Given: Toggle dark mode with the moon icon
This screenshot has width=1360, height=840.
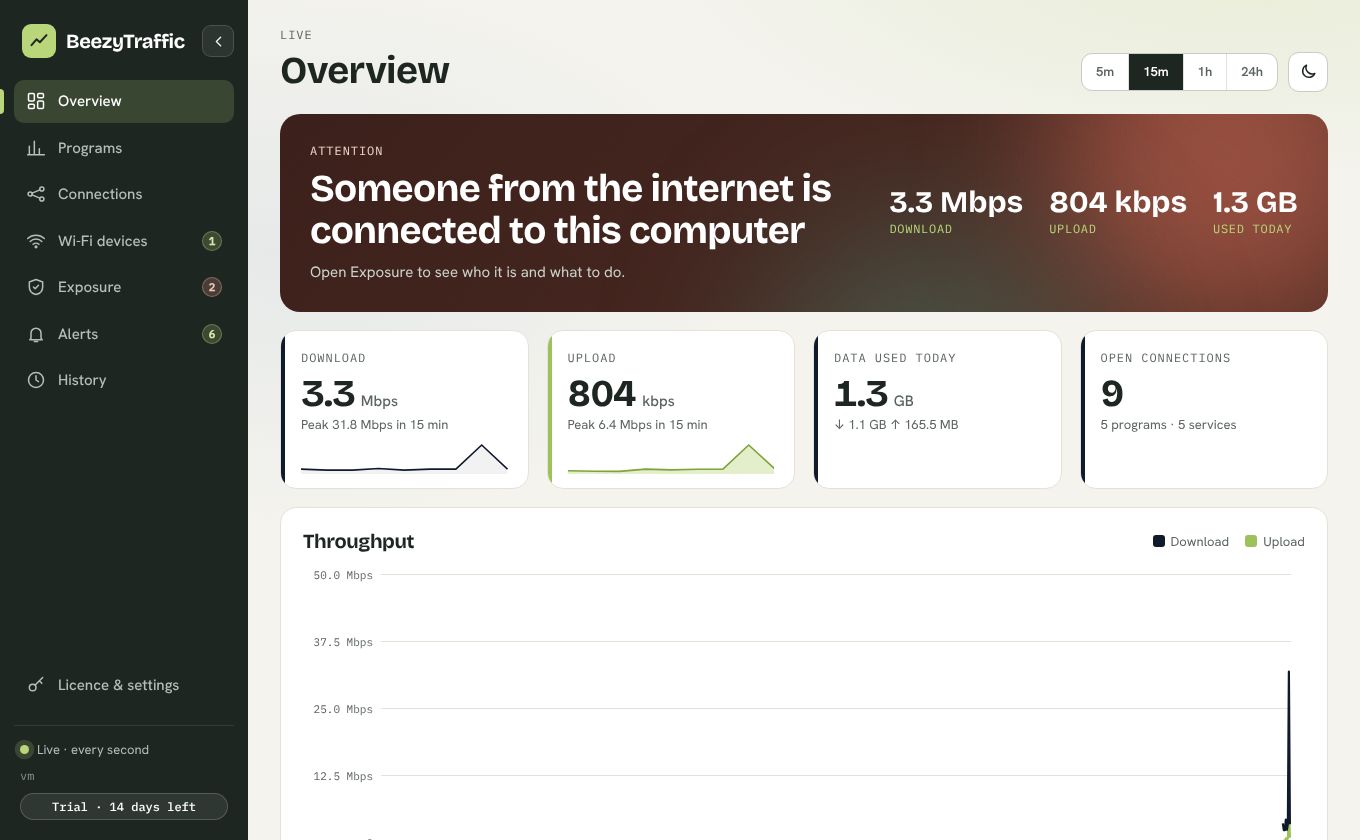Looking at the screenshot, I should point(1308,72).
